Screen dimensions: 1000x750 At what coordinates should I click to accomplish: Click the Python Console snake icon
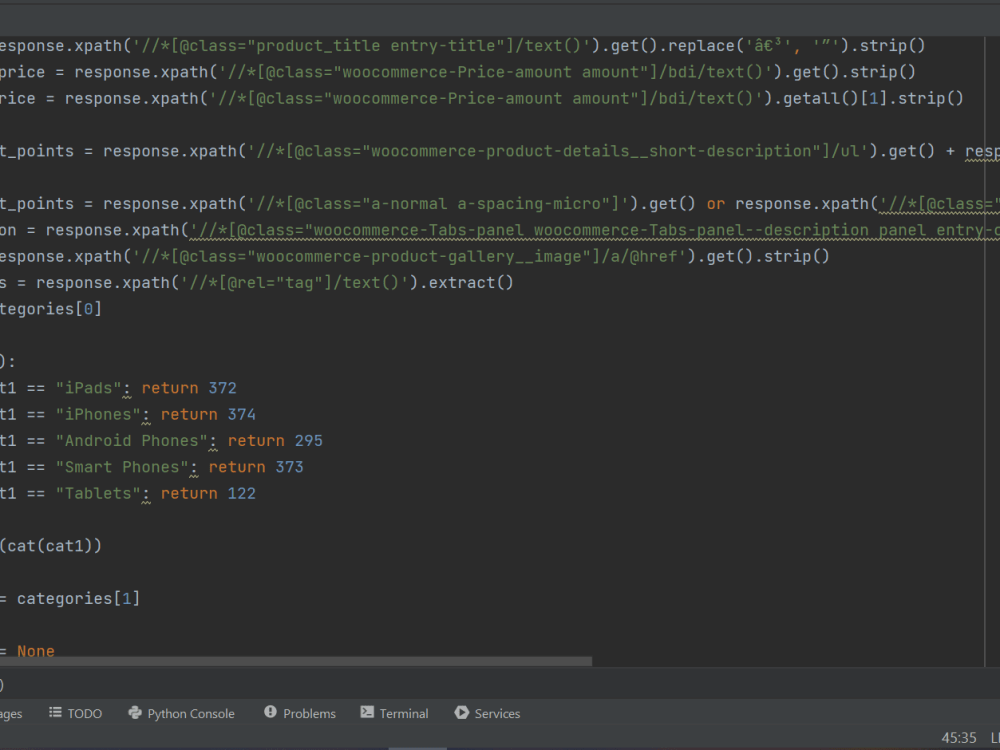[x=135, y=712]
